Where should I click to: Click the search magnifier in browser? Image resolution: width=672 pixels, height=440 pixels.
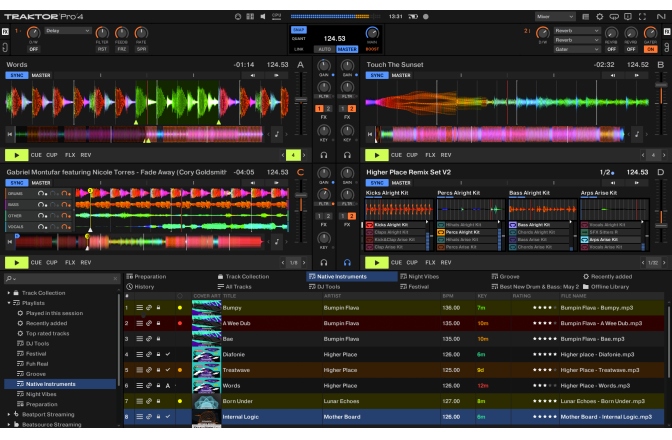pyautogui.click(x=9, y=278)
